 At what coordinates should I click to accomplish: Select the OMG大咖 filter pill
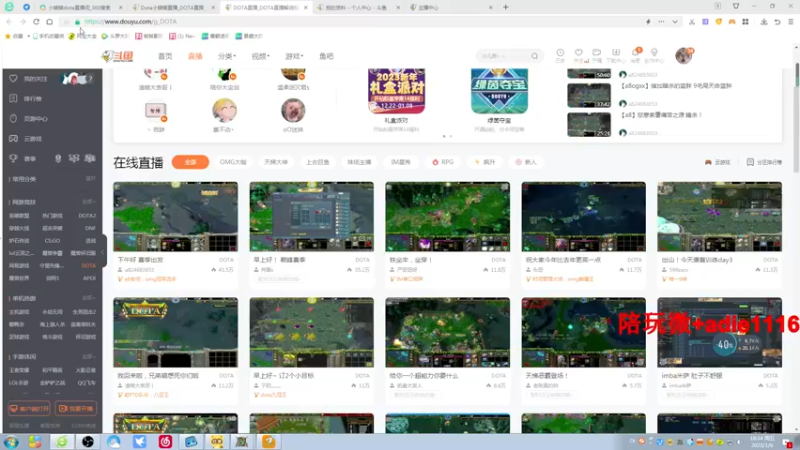pyautogui.click(x=233, y=162)
